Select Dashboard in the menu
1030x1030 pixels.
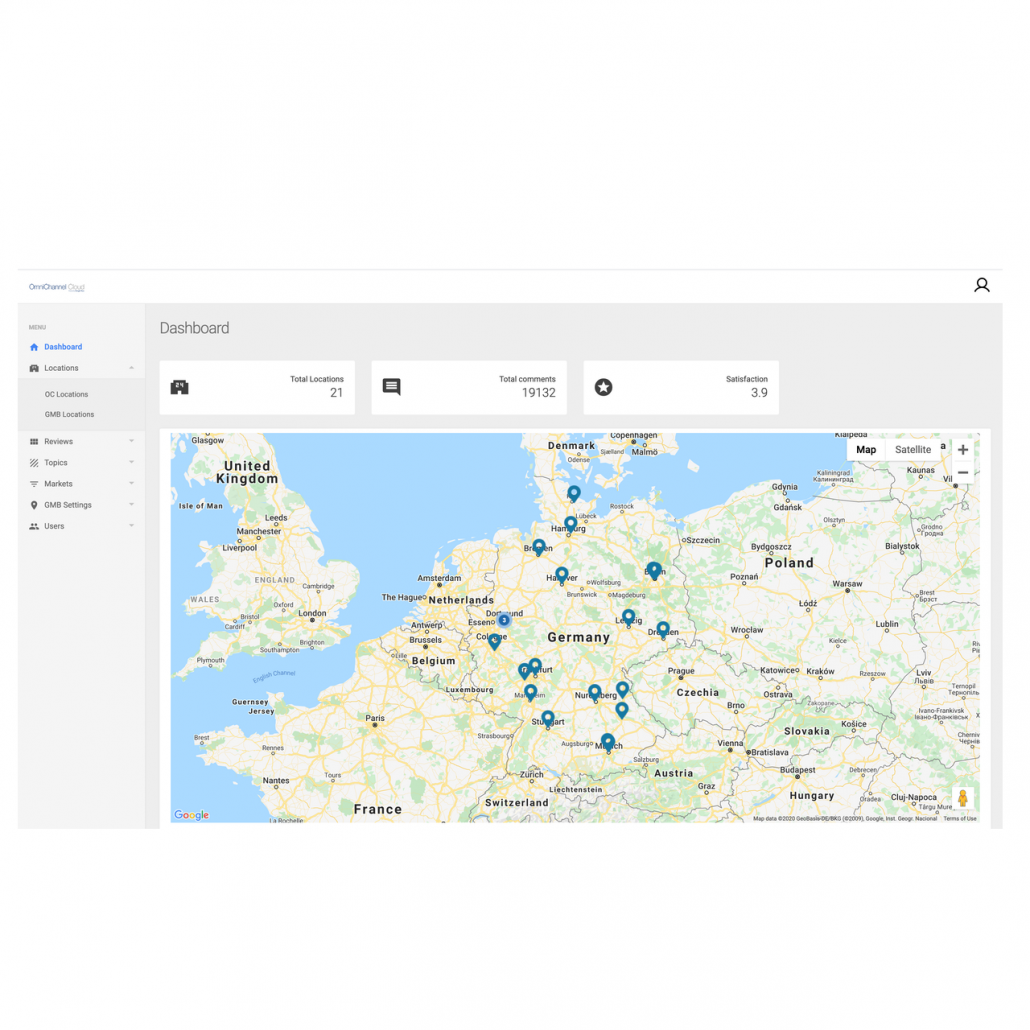[x=63, y=347]
